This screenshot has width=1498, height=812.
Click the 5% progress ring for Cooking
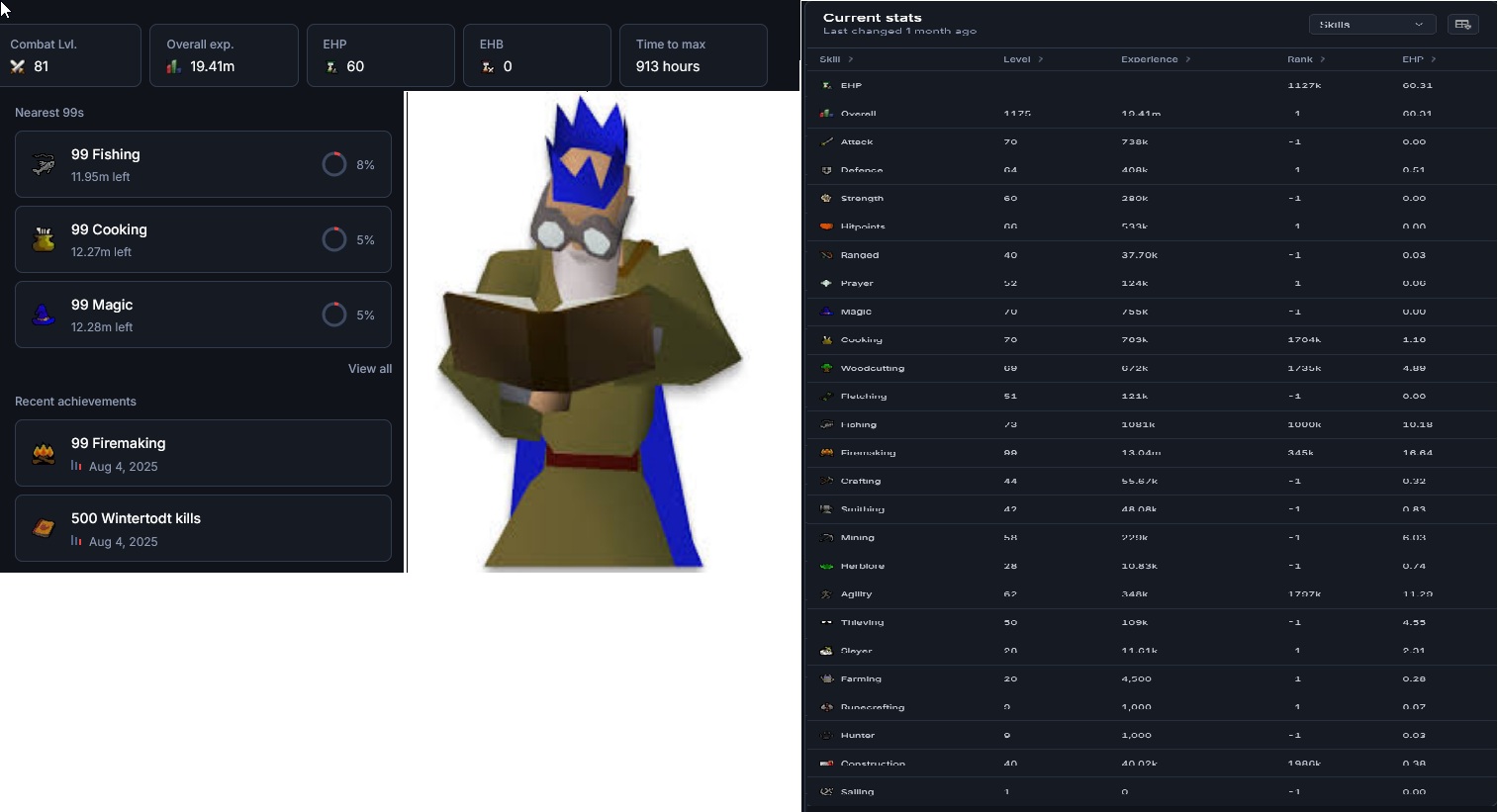(334, 239)
